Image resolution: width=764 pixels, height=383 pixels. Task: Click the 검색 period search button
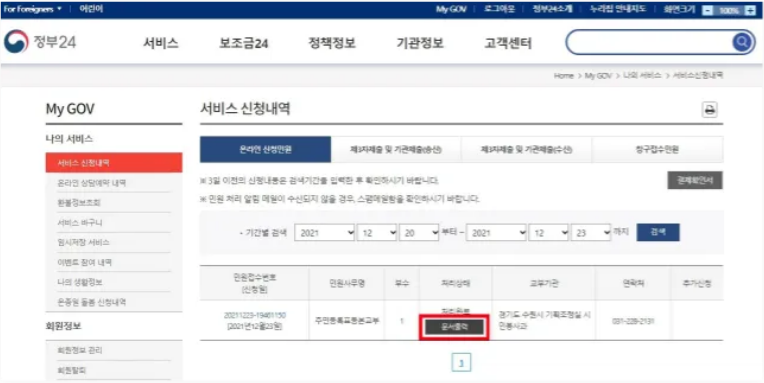658,232
